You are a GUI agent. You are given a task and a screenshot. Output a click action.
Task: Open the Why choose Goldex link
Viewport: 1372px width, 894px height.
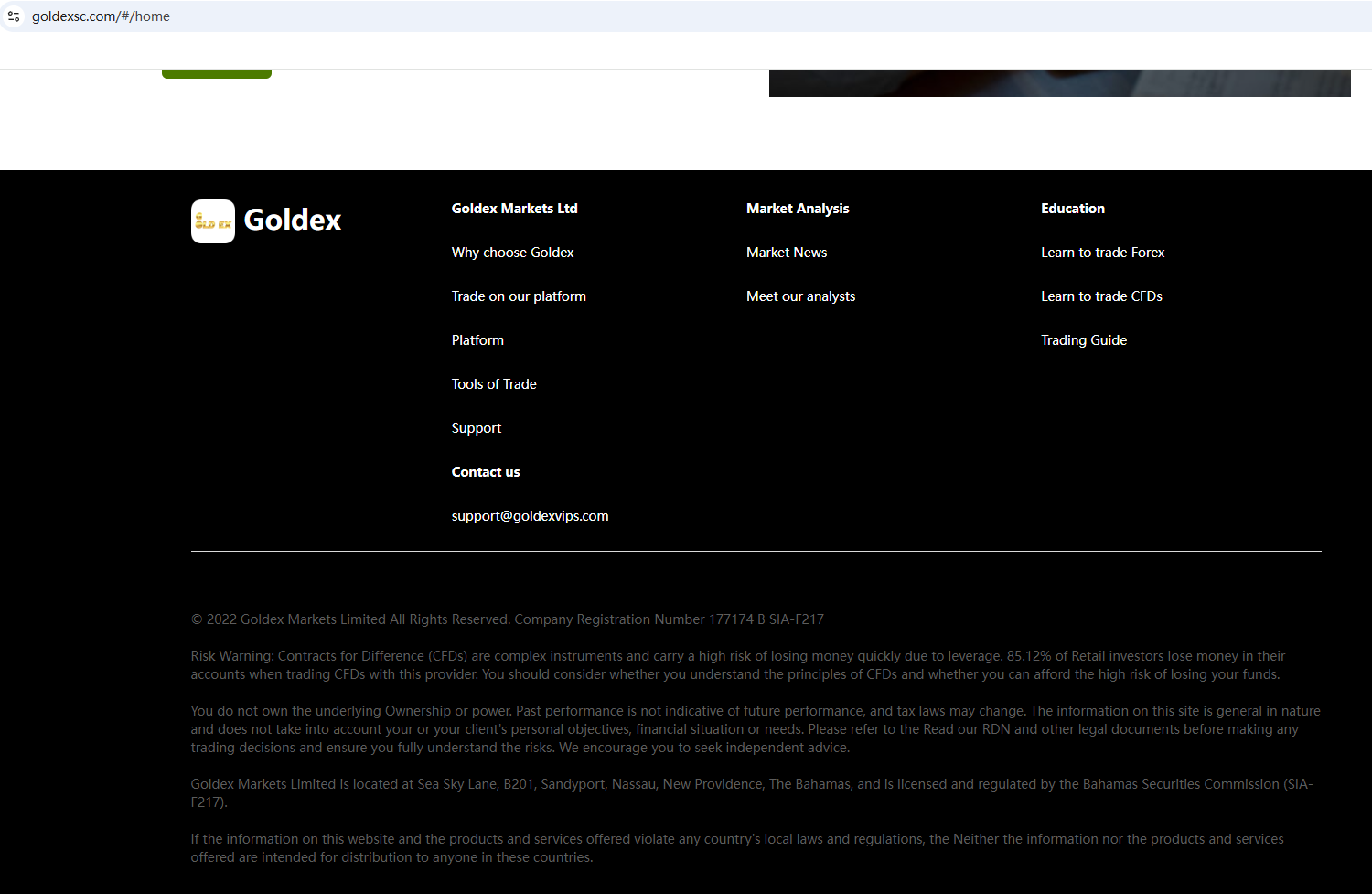pos(512,253)
